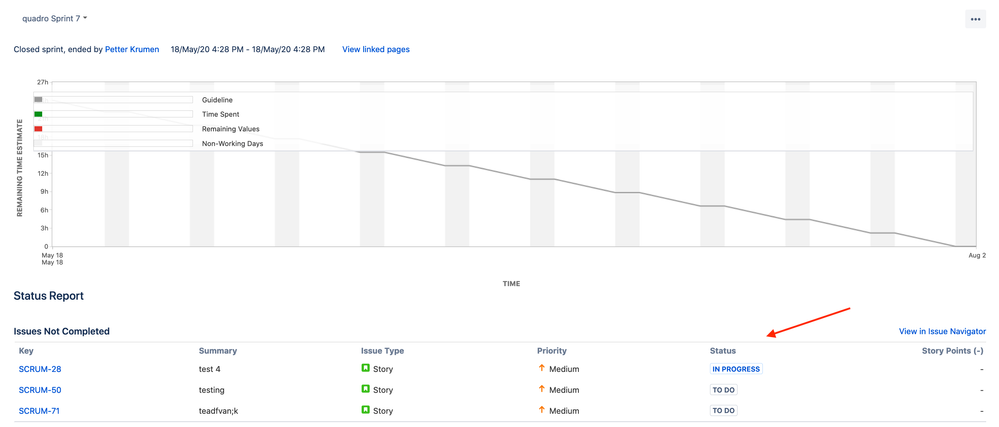Click View linked pages
The height and width of the screenshot is (427, 999).
pos(376,49)
